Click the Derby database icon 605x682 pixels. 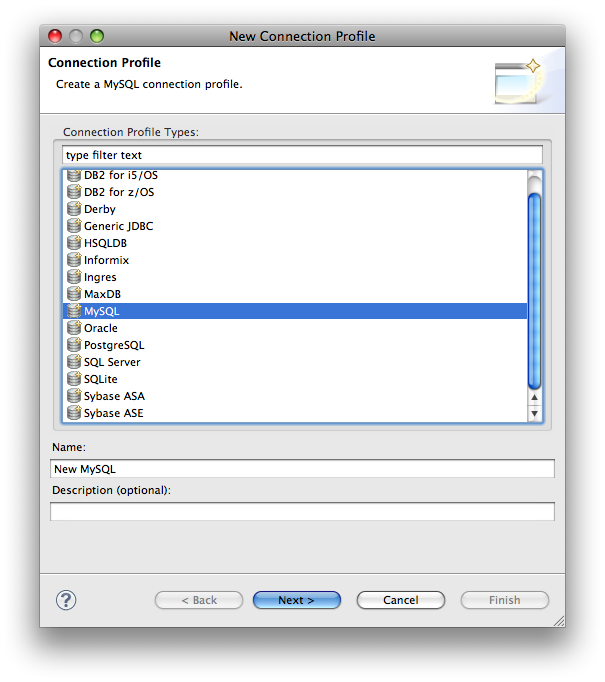pos(74,209)
